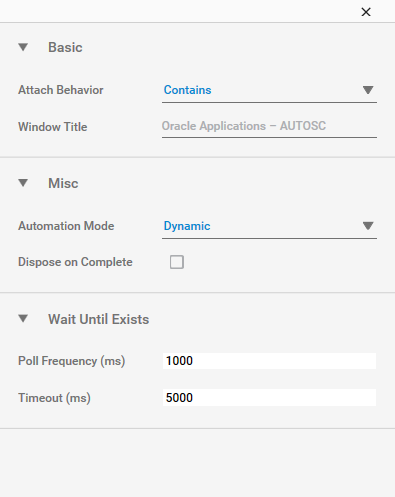The width and height of the screenshot is (395, 497).
Task: Click the Poll Frequency (ms) label
Action: (72, 361)
